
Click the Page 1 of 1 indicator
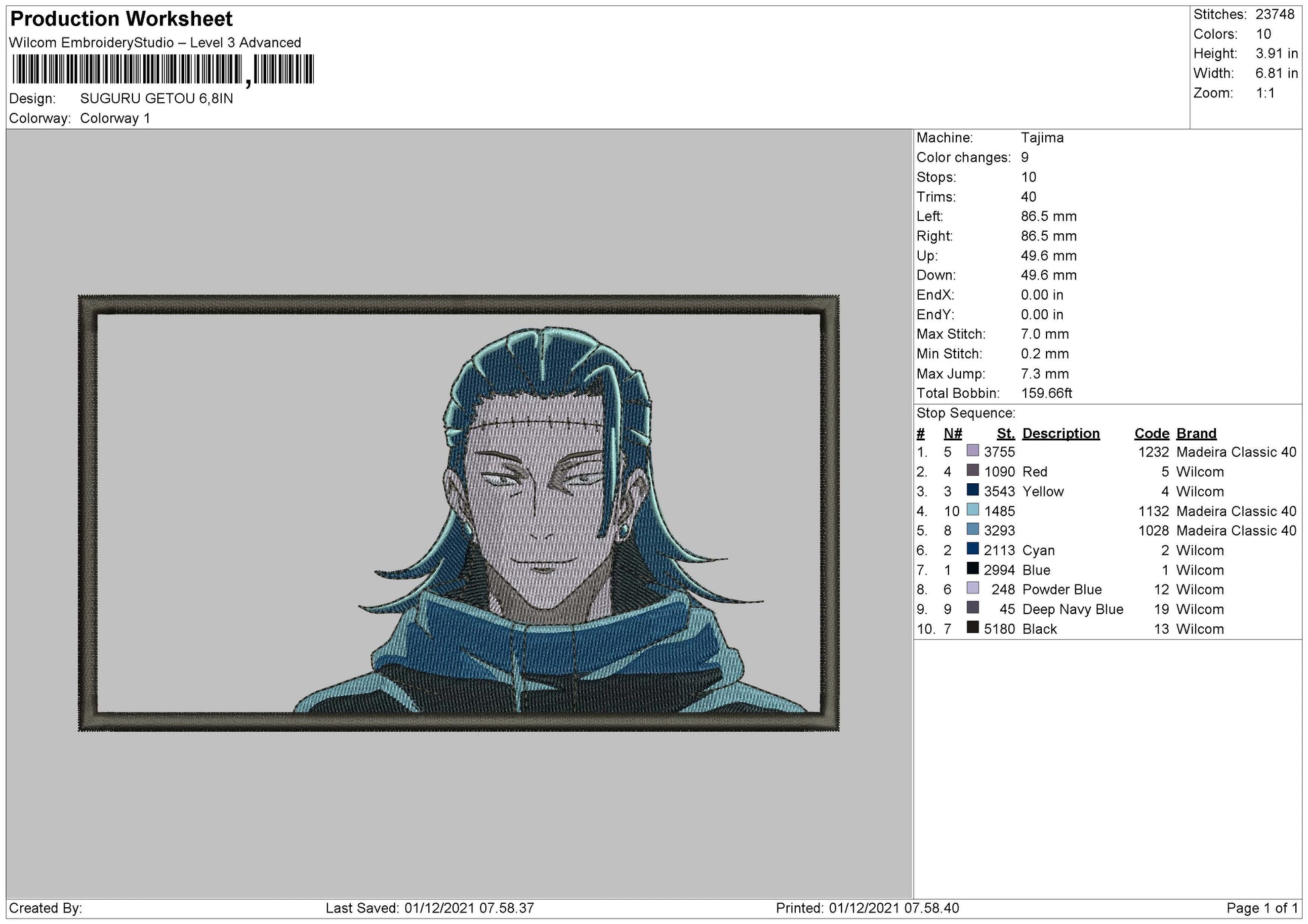tap(1262, 909)
